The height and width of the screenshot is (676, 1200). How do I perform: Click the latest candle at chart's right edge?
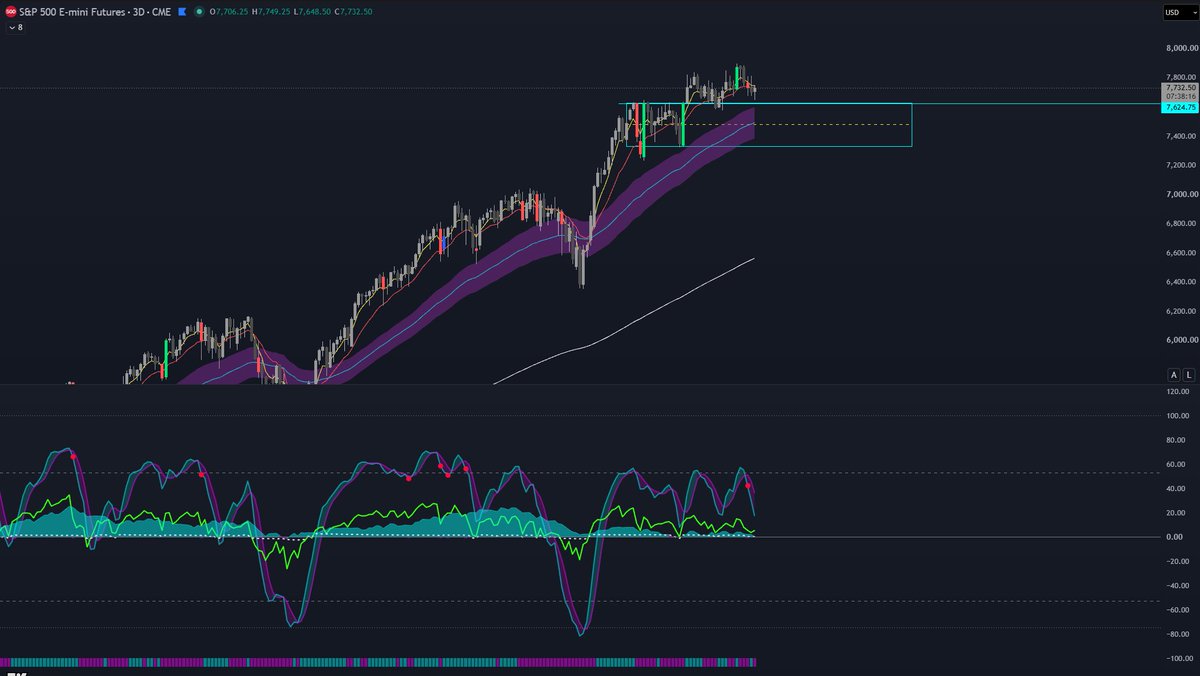[x=755, y=91]
